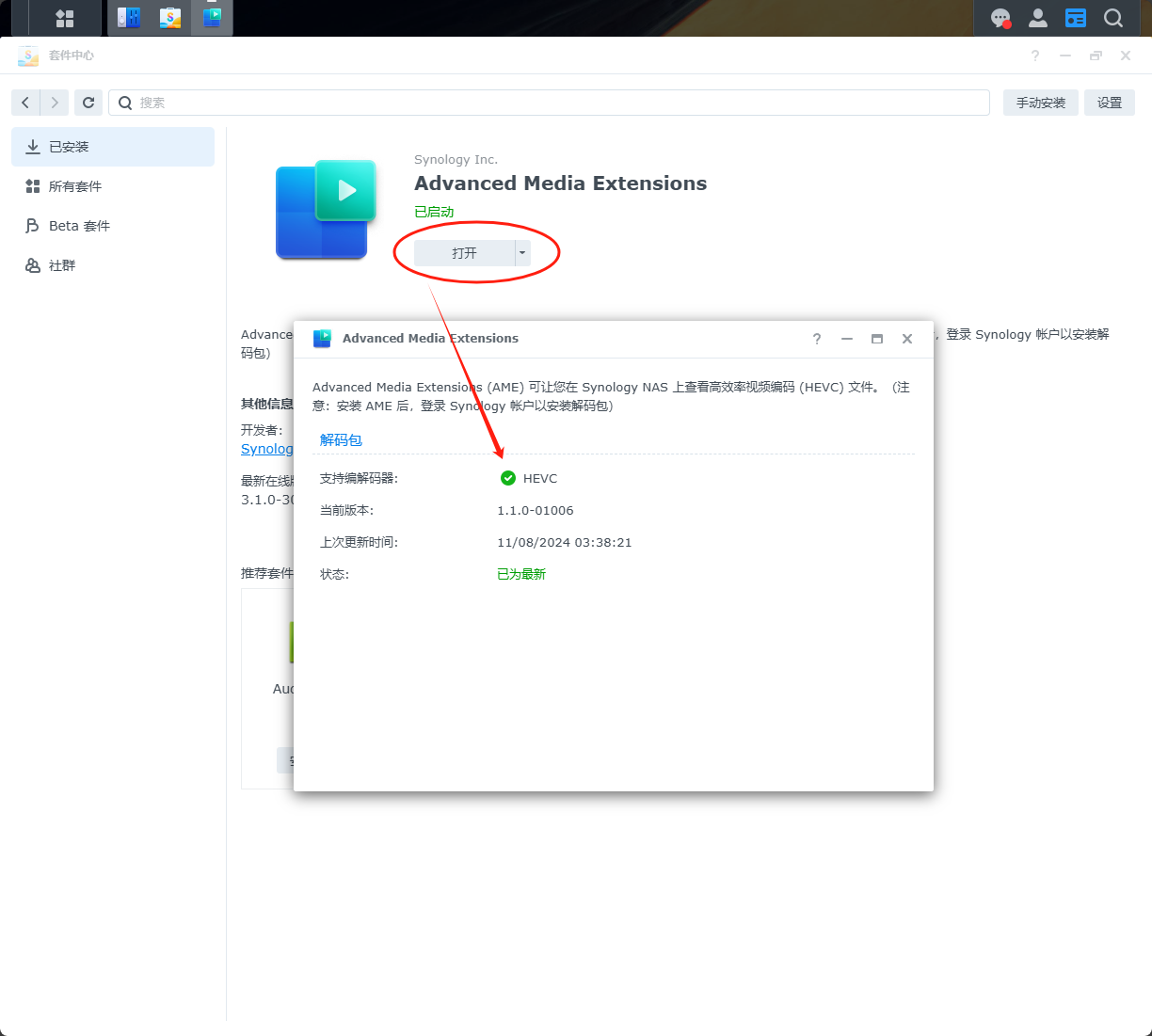Click the 套件中心 title icon
Screen dimensions: 1152x1036
click(x=28, y=56)
